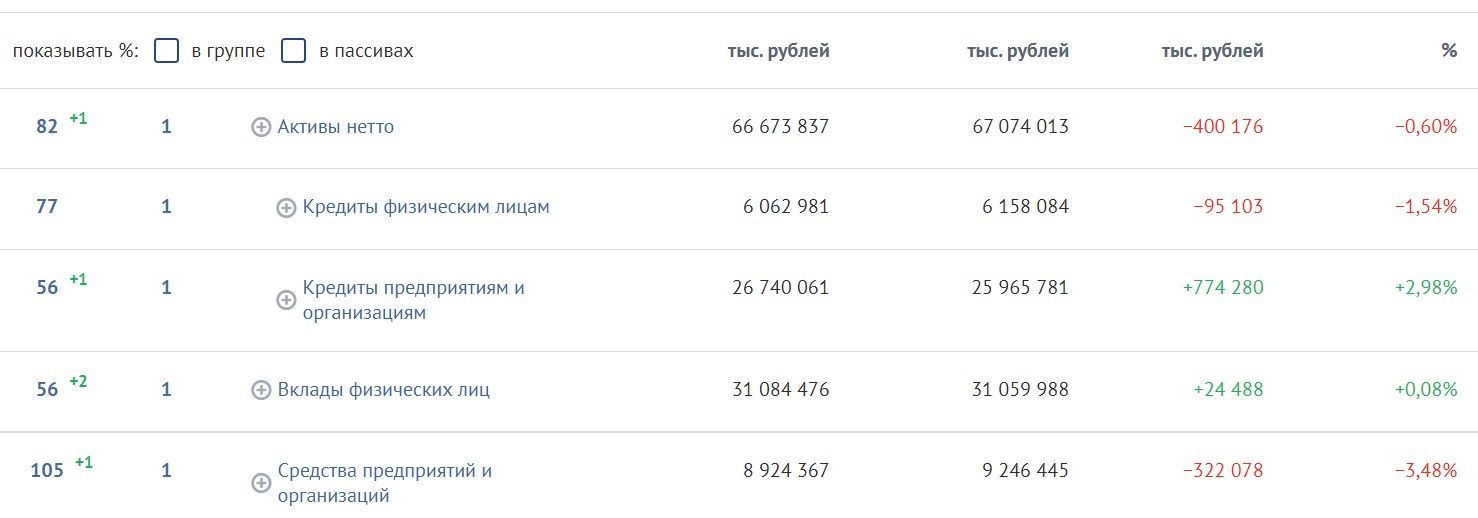This screenshot has height=518, width=1478.
Task: Click the +774 280 change value
Action: (x=1223, y=288)
